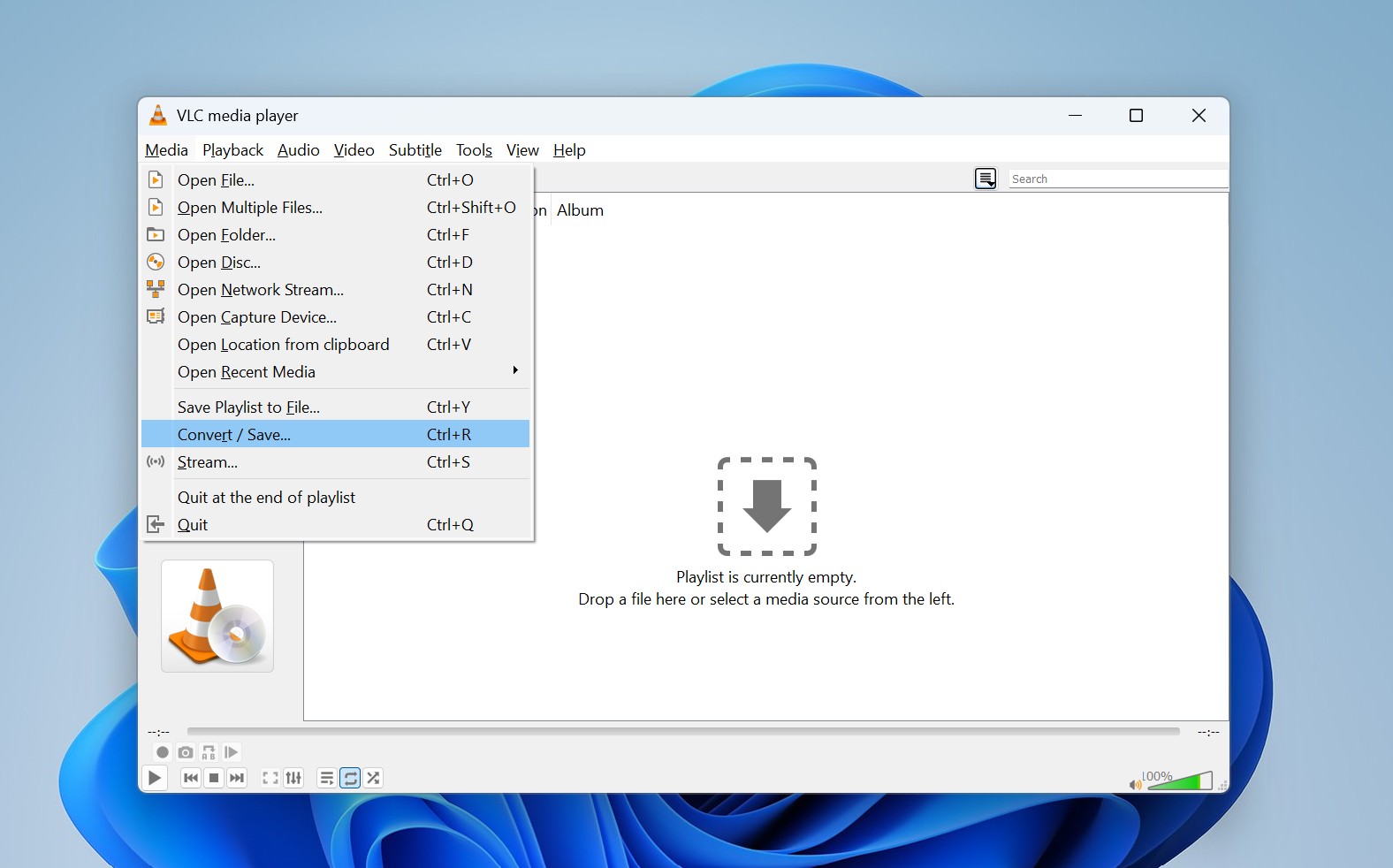The height and width of the screenshot is (868, 1393).
Task: Maximize the VLC media player window
Action: click(x=1137, y=116)
